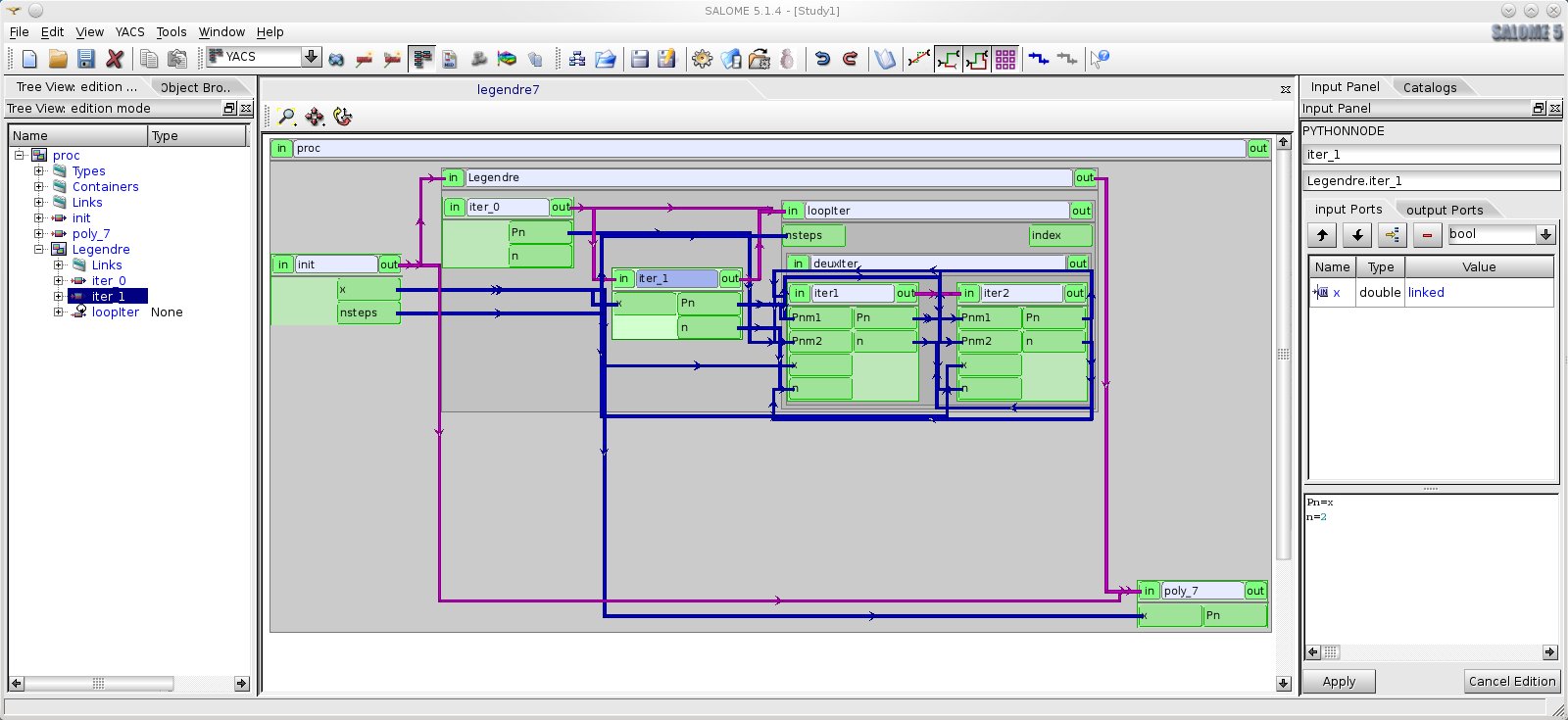Click the Apply button
This screenshot has height=720, width=1568.
(x=1339, y=682)
